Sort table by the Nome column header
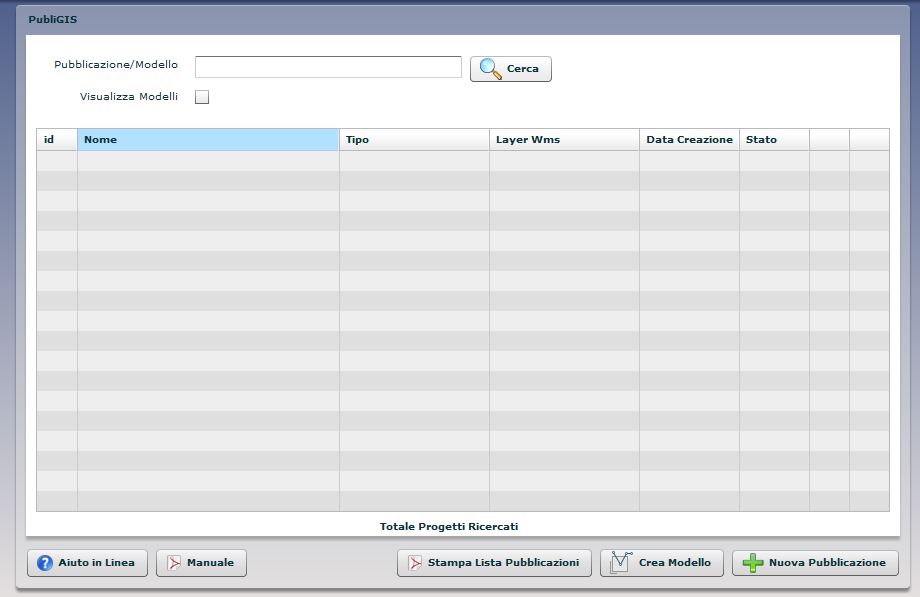This screenshot has height=597, width=920. tap(208, 140)
